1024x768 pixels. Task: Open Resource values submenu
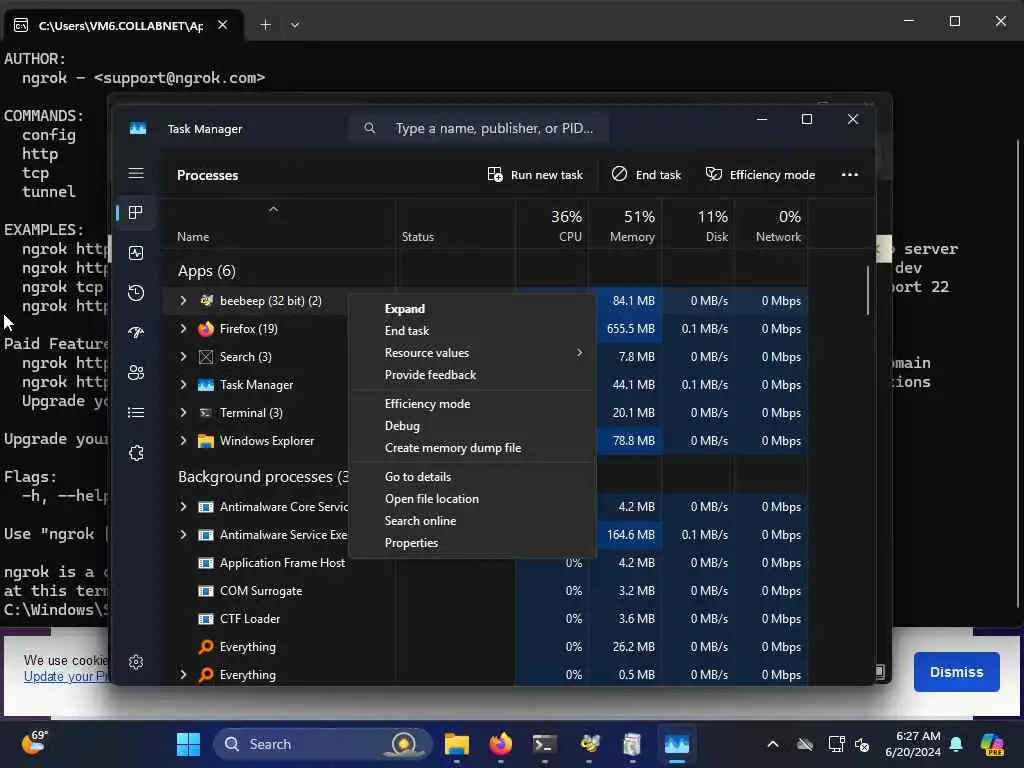[473, 353]
